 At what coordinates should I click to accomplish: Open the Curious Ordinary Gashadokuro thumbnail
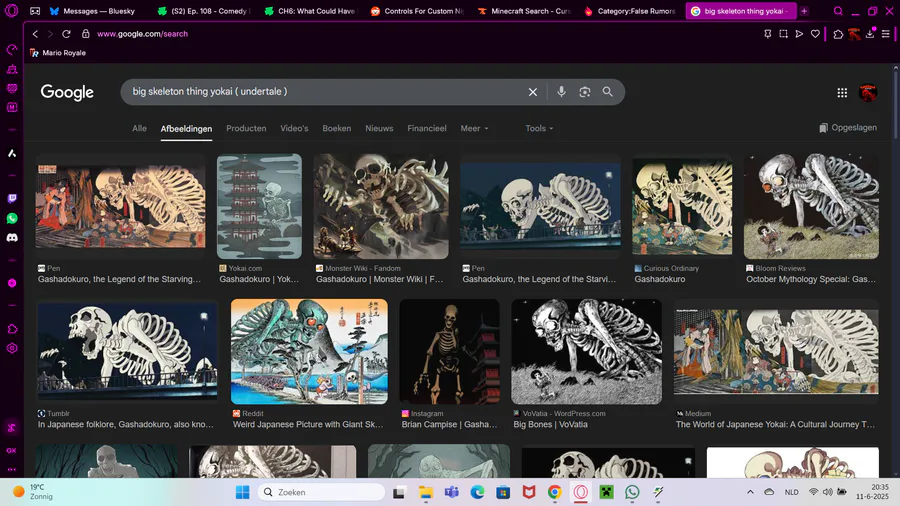pos(682,207)
